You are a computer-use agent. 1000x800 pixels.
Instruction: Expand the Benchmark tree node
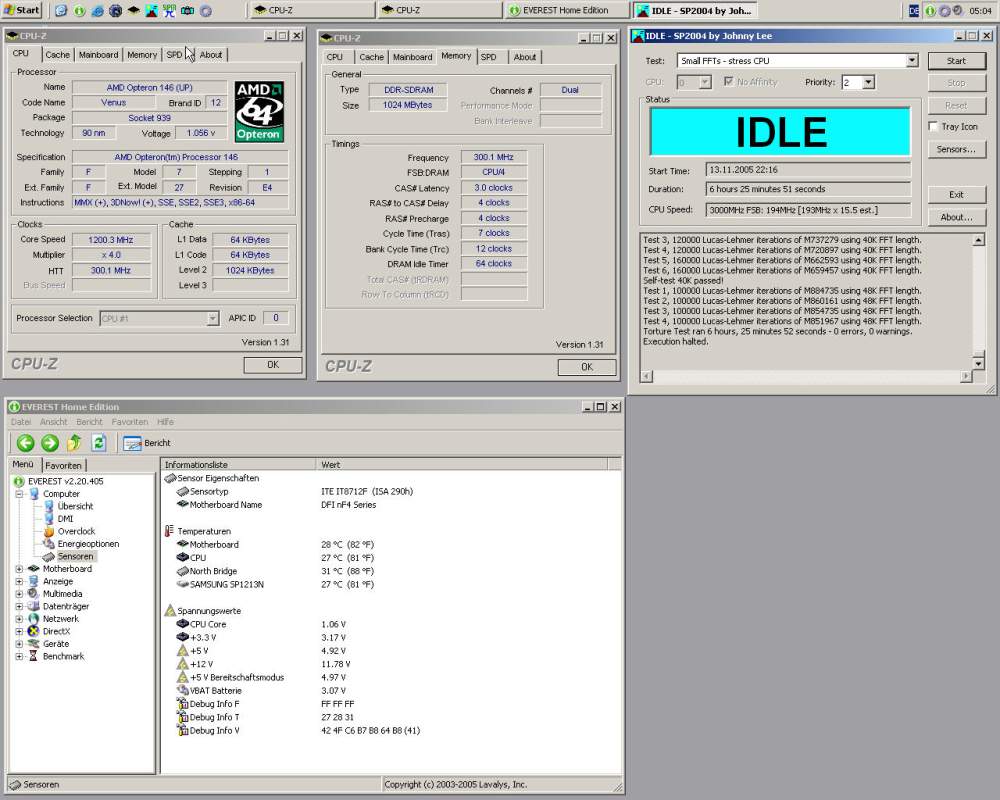click(x=19, y=656)
